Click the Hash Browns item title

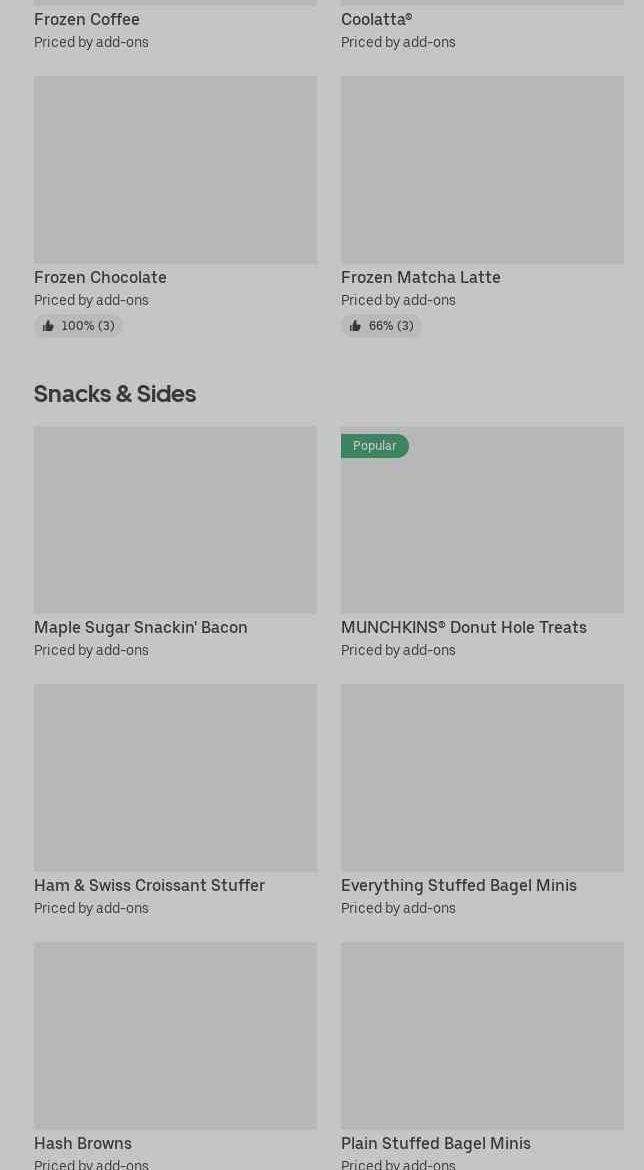pos(83,1143)
